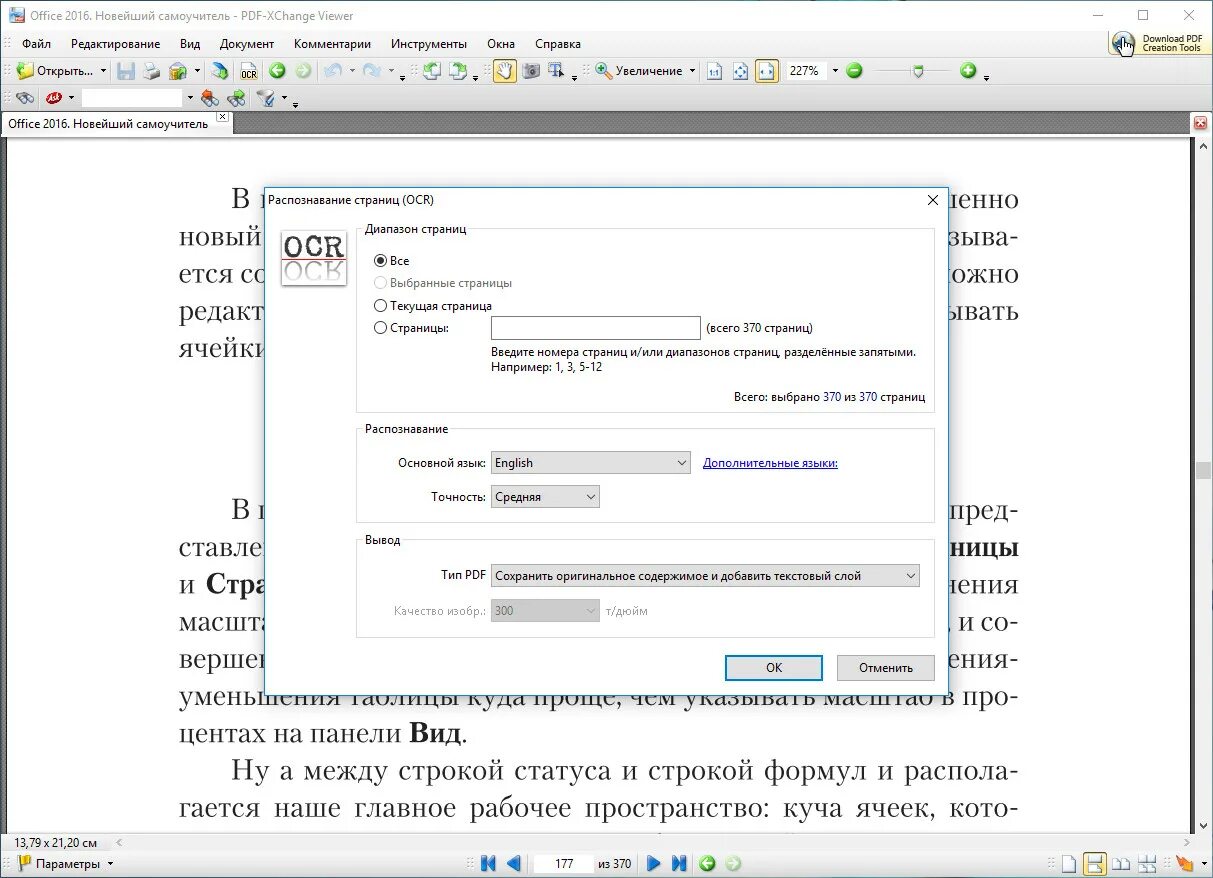Expand the search box dropdown arrow
Viewport: 1213px width, 878px height.
(x=190, y=98)
